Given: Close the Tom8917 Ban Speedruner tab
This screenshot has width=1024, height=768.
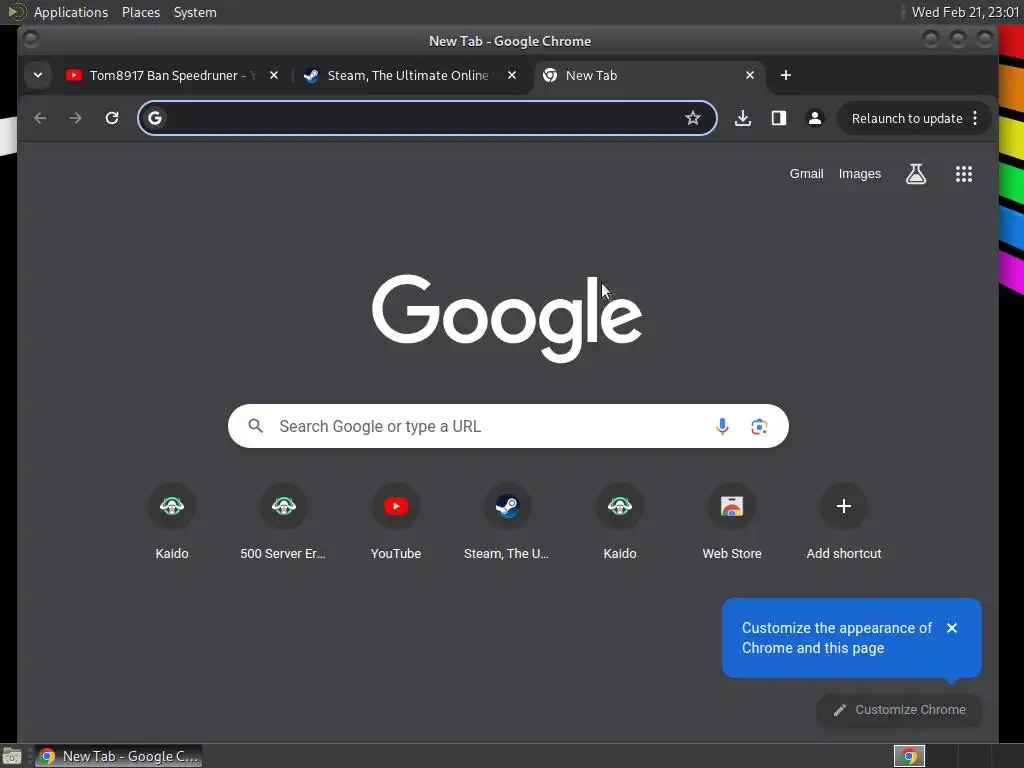Looking at the screenshot, I should [x=274, y=75].
